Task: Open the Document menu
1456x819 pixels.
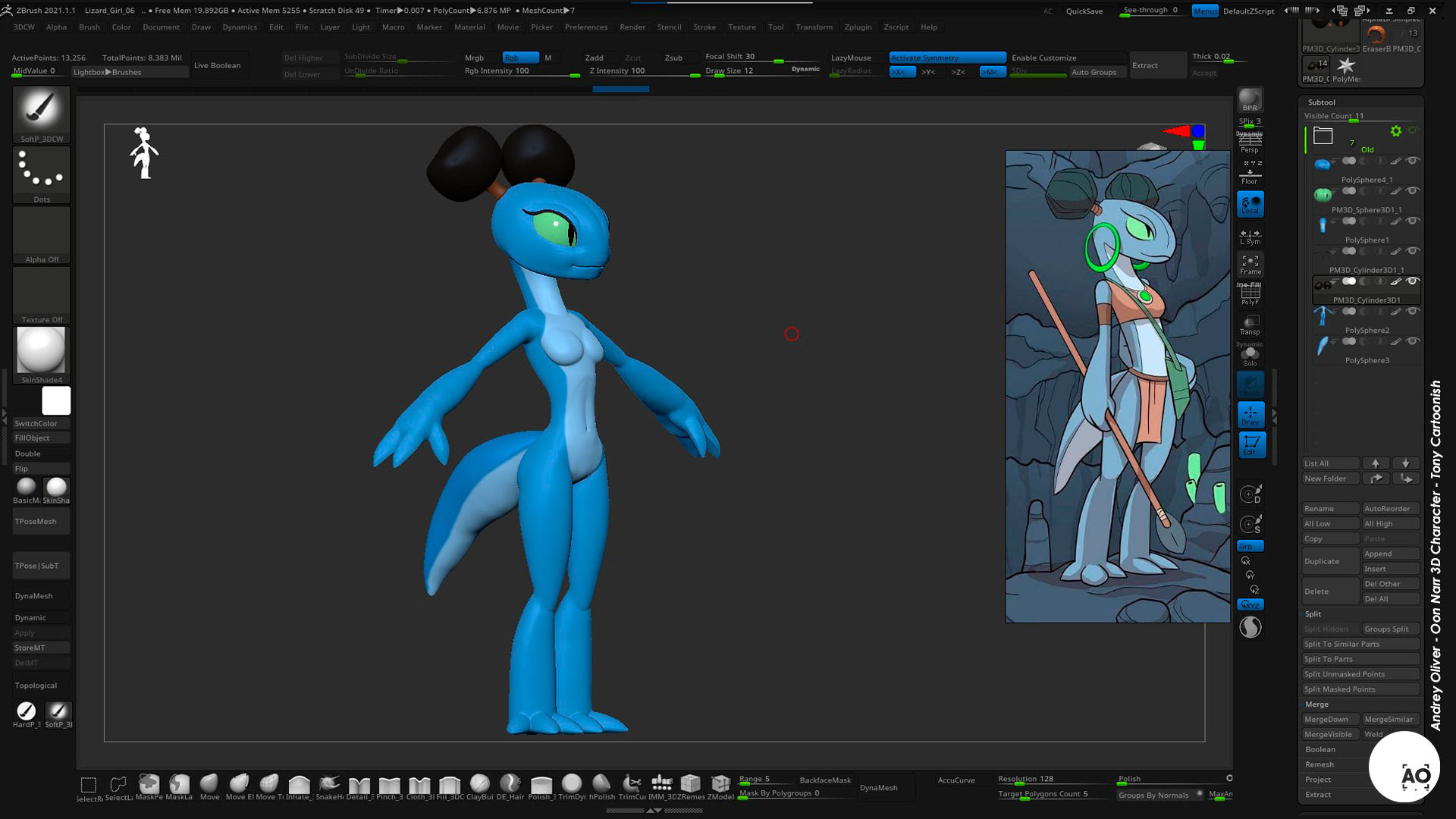Action: [x=162, y=27]
